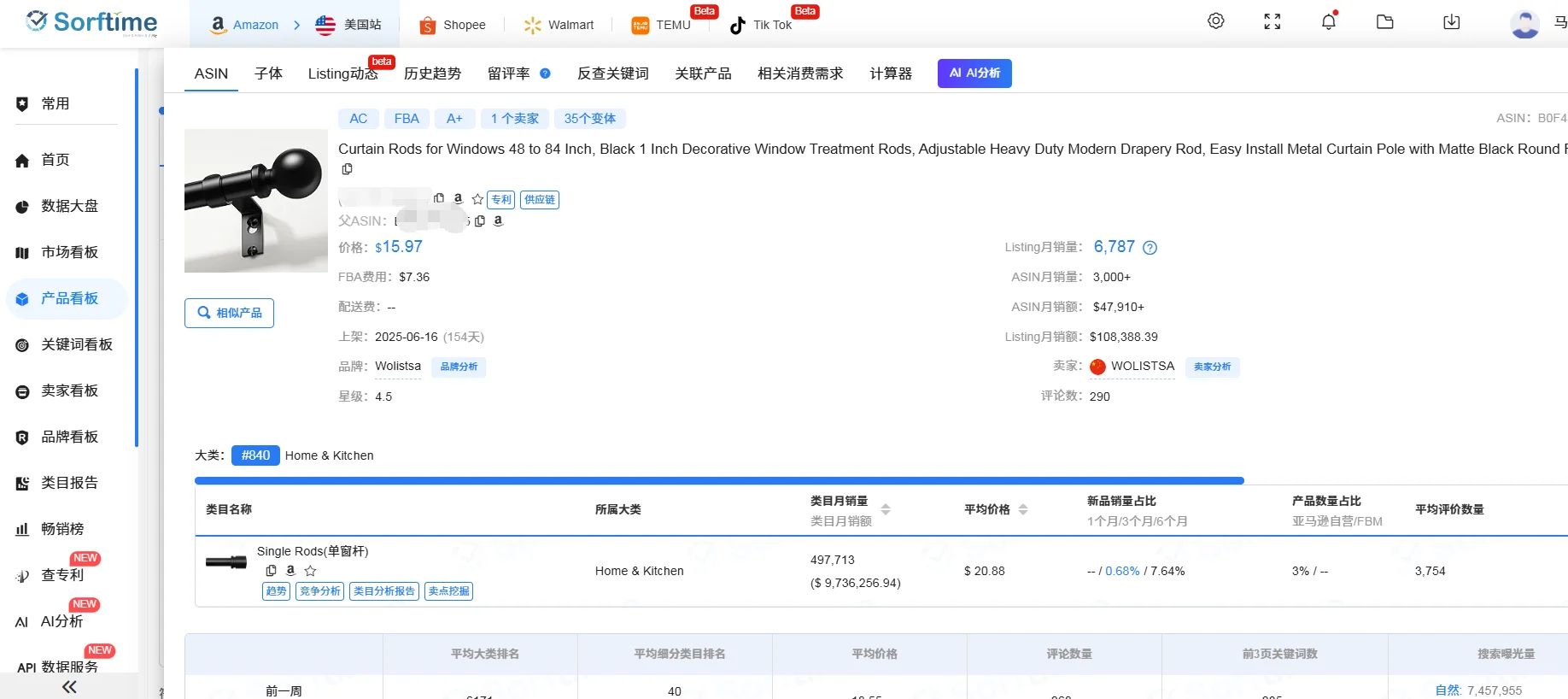The height and width of the screenshot is (699, 1568).
Task: Open Home (首页) in sidebar
Action: [56, 160]
